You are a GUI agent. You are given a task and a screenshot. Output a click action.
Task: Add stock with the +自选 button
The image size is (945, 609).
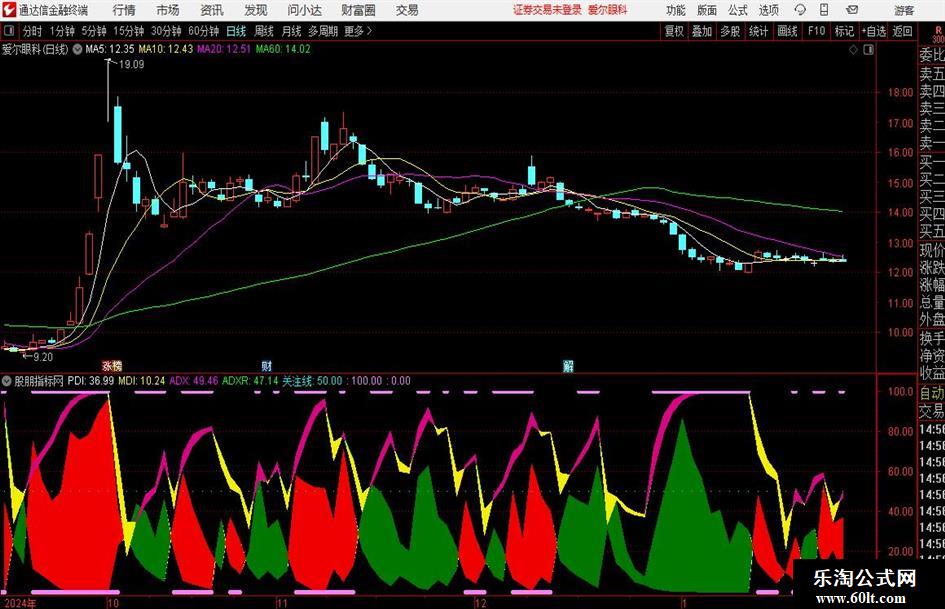pyautogui.click(x=874, y=31)
